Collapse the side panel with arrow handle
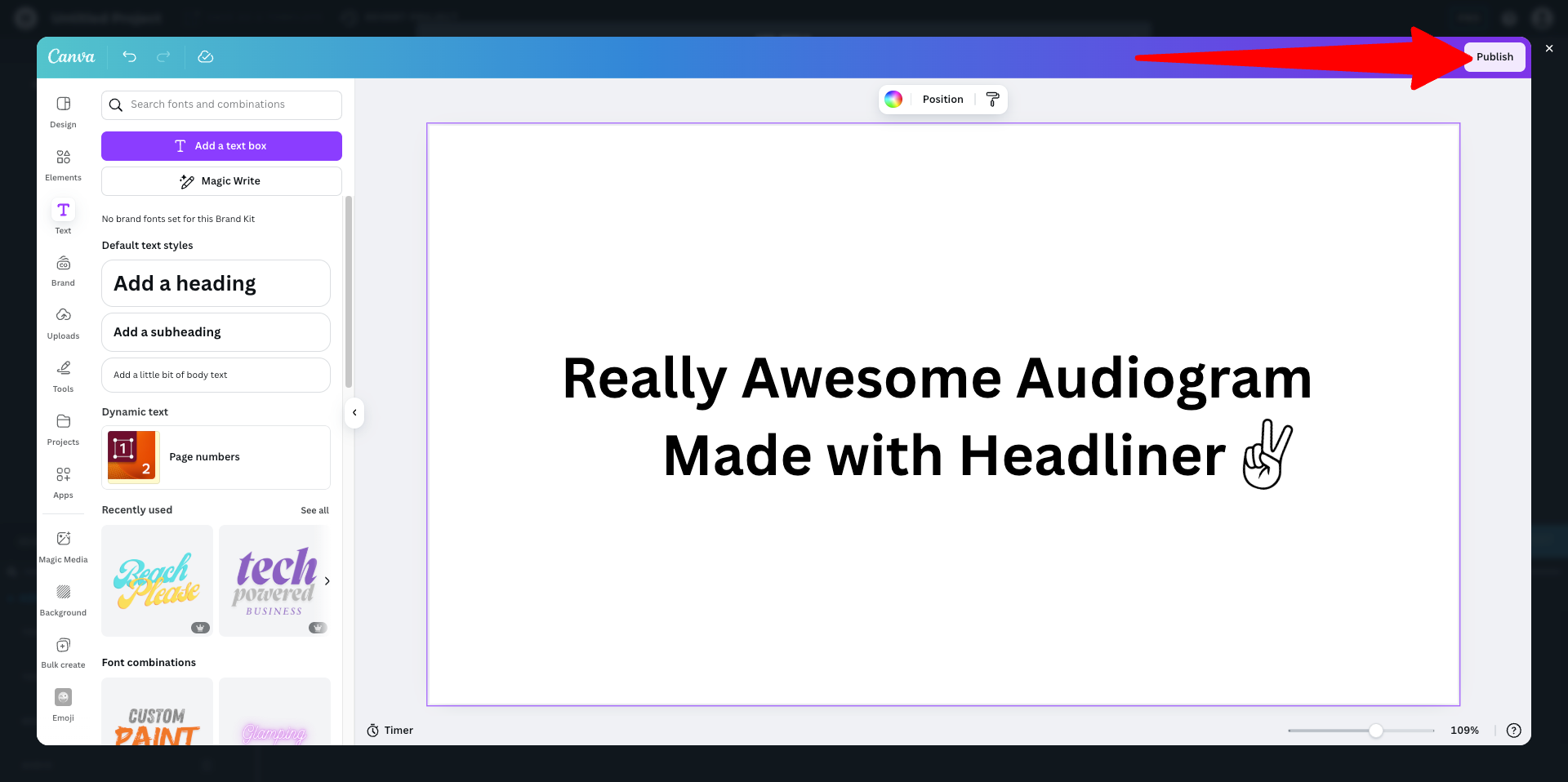Image resolution: width=1568 pixels, height=782 pixels. 354,413
